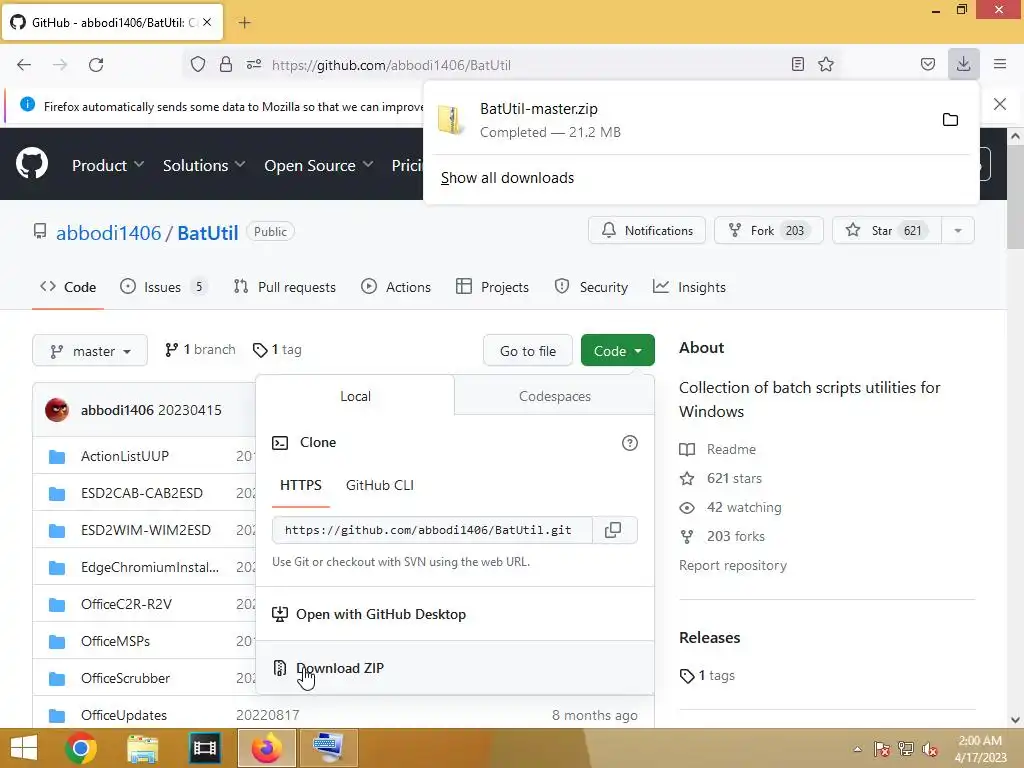Screen dimensions: 1024x768
Task: Click the Firefox back arrow
Action: click(24, 65)
